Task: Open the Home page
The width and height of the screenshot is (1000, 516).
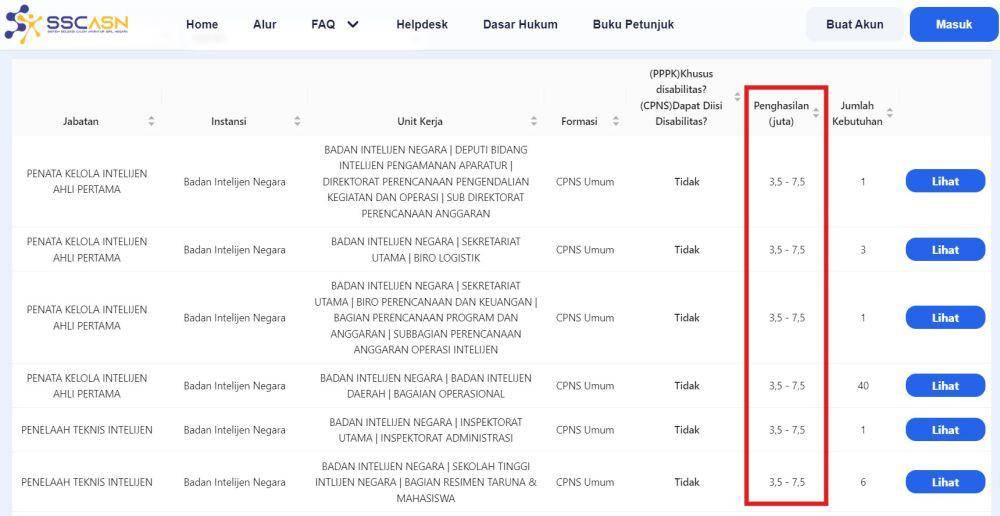Action: click(x=202, y=24)
